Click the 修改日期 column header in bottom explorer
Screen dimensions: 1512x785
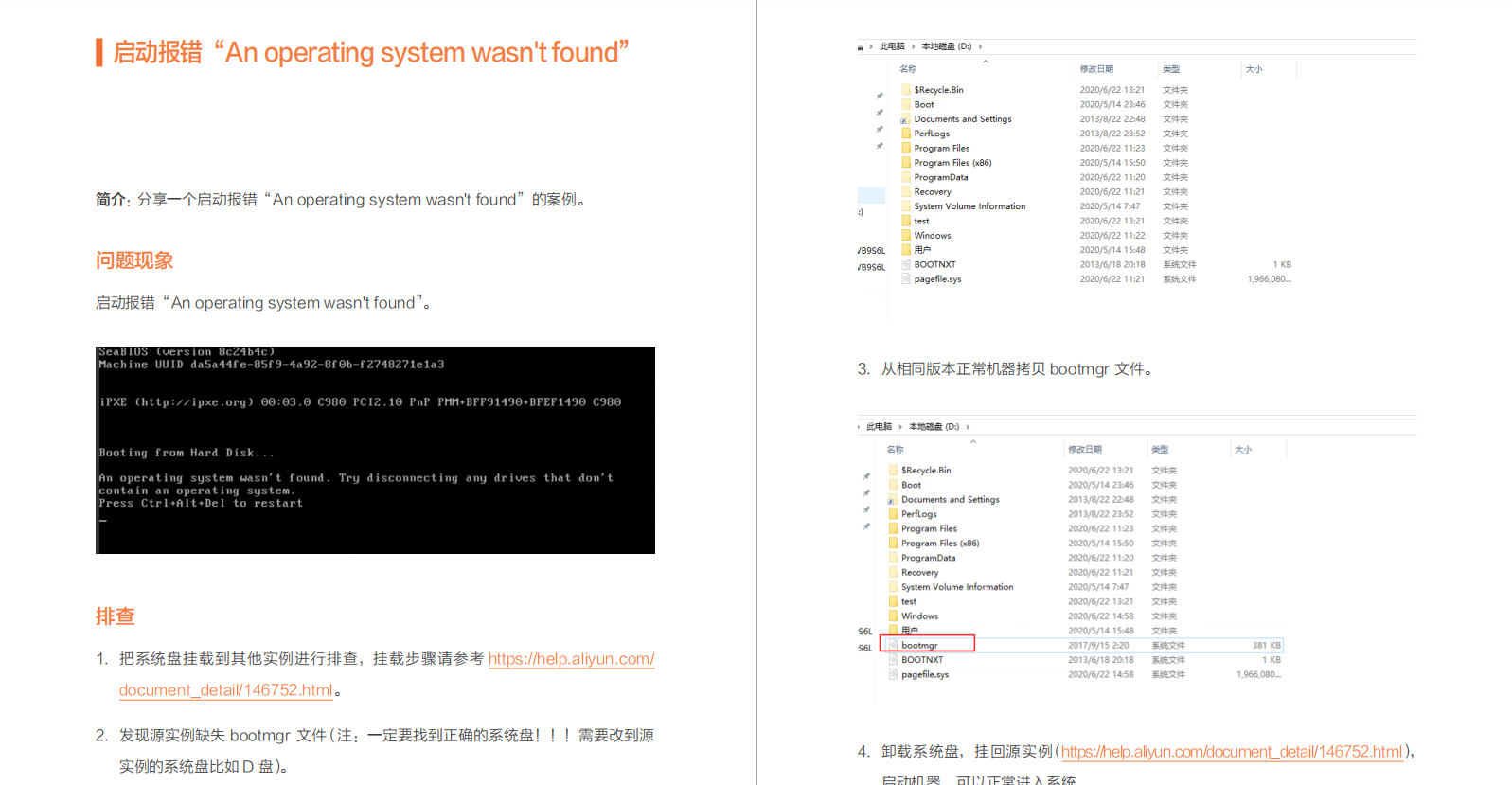[1085, 450]
